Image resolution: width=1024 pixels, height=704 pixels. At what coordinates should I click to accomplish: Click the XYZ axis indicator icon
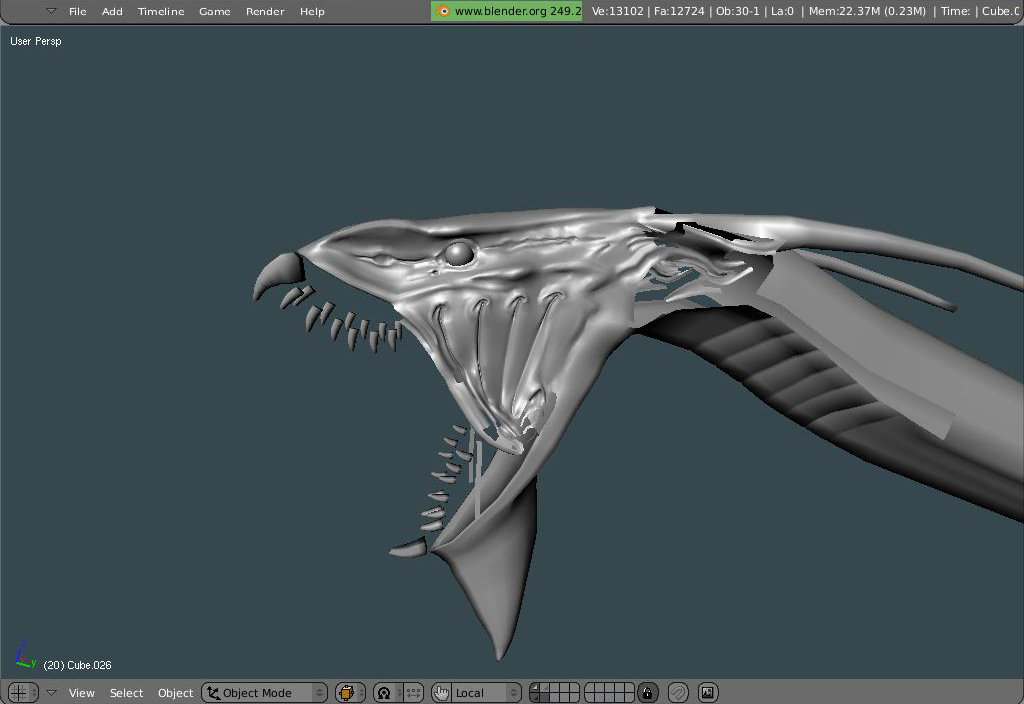coord(25,654)
